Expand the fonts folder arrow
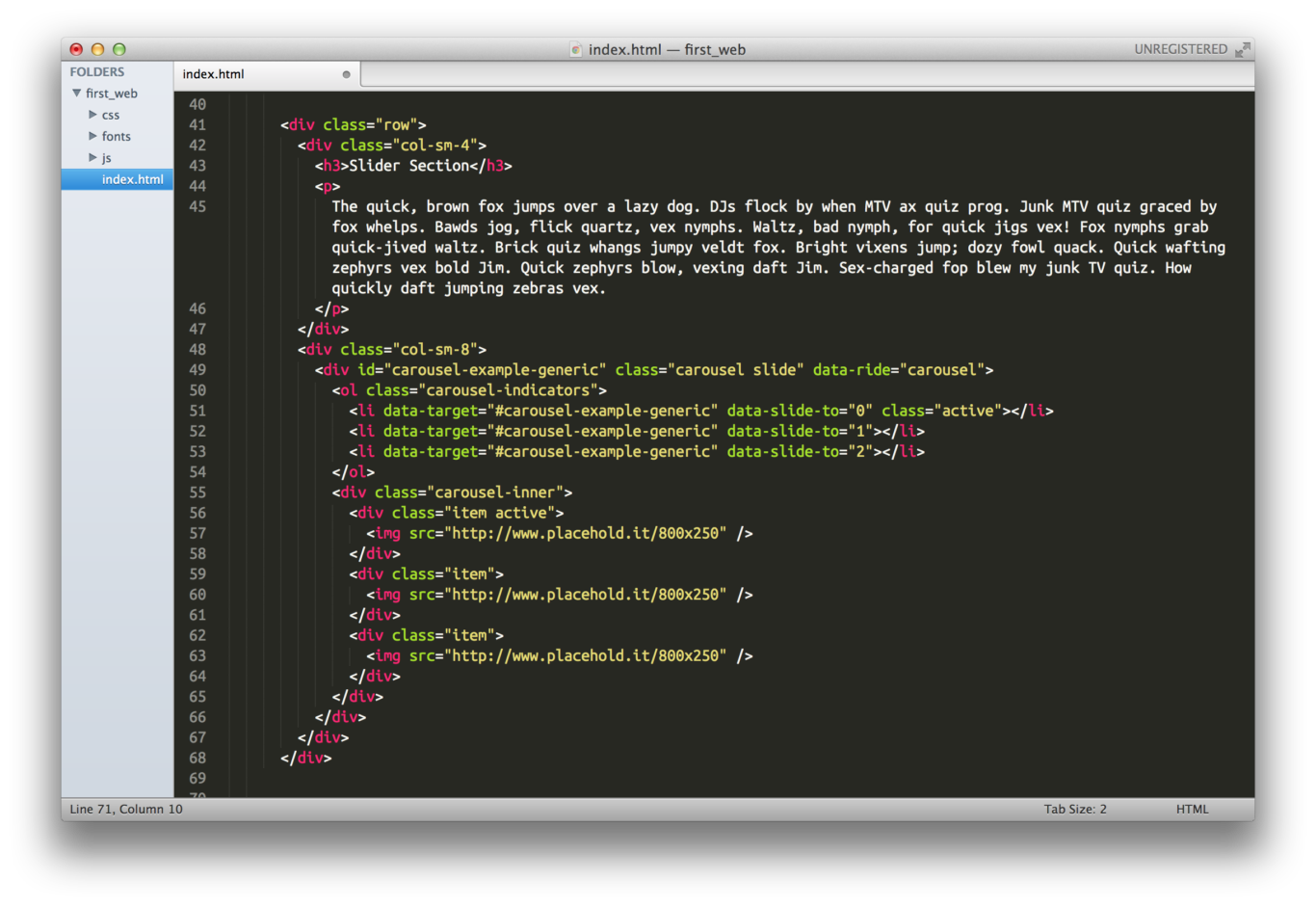The height and width of the screenshot is (906, 1316). (92, 136)
